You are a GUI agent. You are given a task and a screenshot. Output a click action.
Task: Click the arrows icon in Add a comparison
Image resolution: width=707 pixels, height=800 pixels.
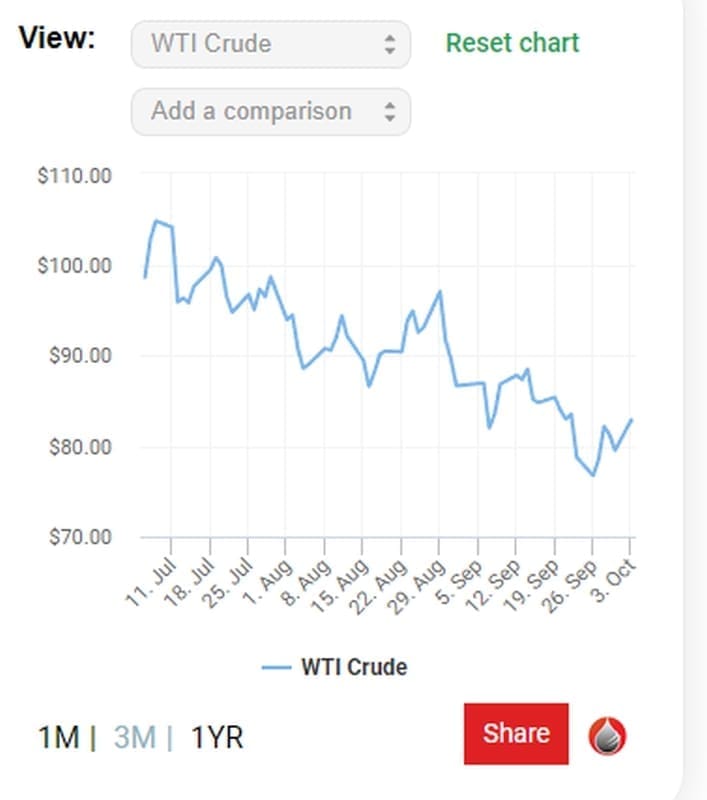point(390,111)
